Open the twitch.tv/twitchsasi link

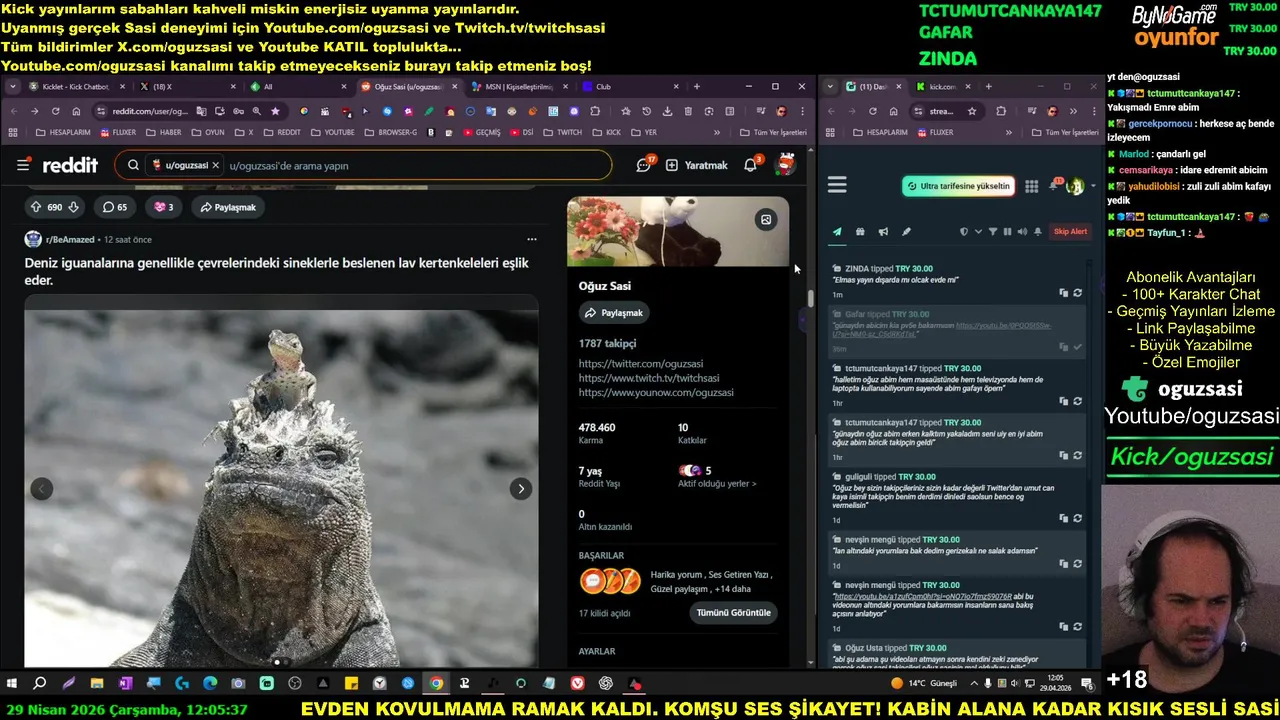click(x=648, y=378)
